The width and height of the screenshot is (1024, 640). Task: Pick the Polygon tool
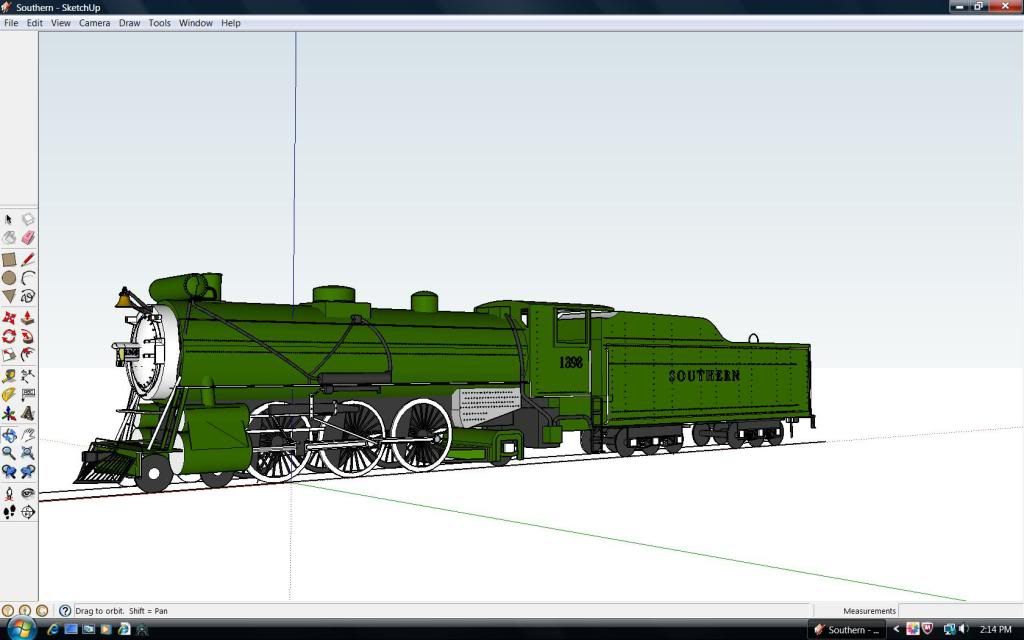click(x=8, y=296)
